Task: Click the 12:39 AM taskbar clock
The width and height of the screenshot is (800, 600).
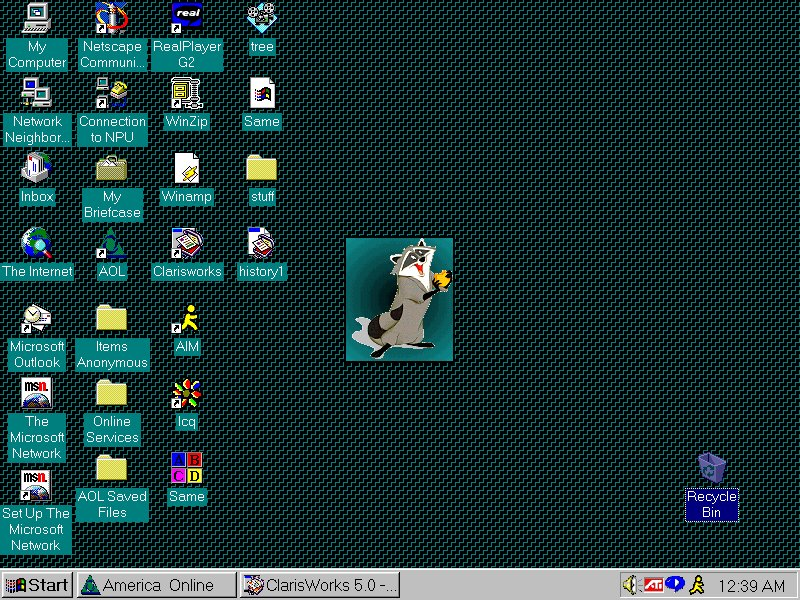Action: pos(751,585)
